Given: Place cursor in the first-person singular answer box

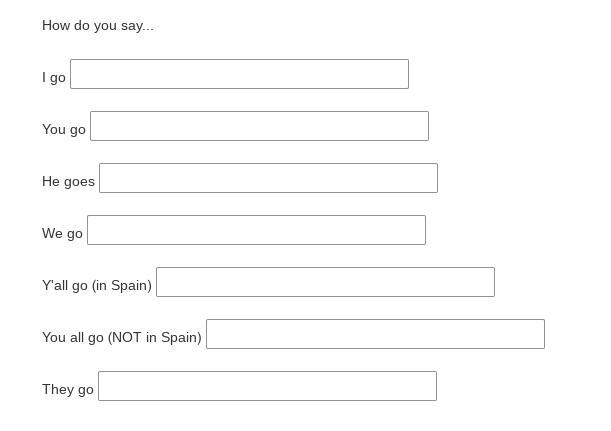Looking at the screenshot, I should pos(239,74).
